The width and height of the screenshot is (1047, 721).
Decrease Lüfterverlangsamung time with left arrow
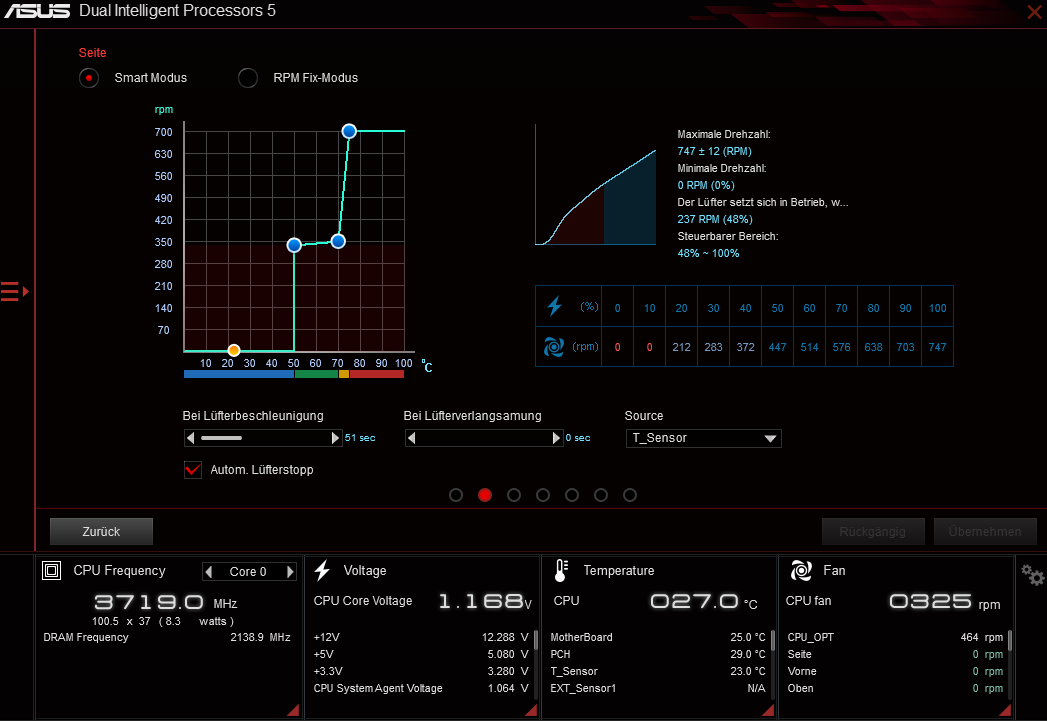pyautogui.click(x=411, y=438)
